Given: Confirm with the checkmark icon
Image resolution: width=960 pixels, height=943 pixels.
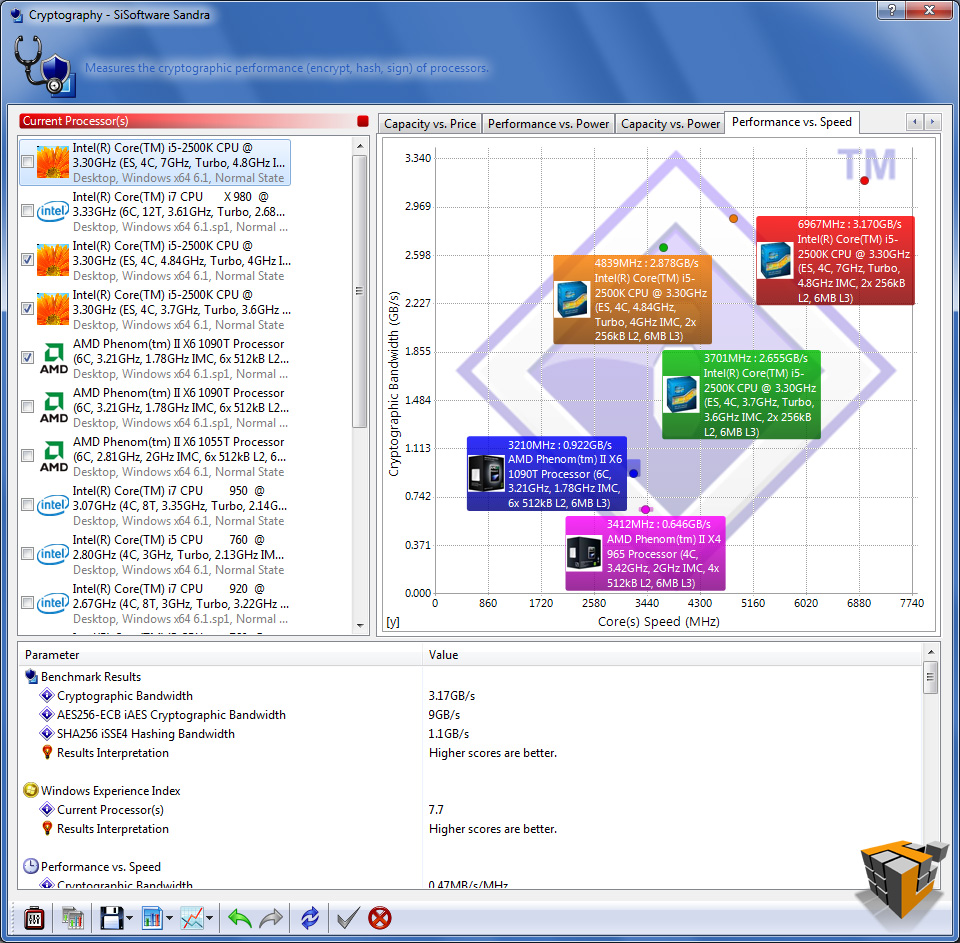Looking at the screenshot, I should 348,918.
